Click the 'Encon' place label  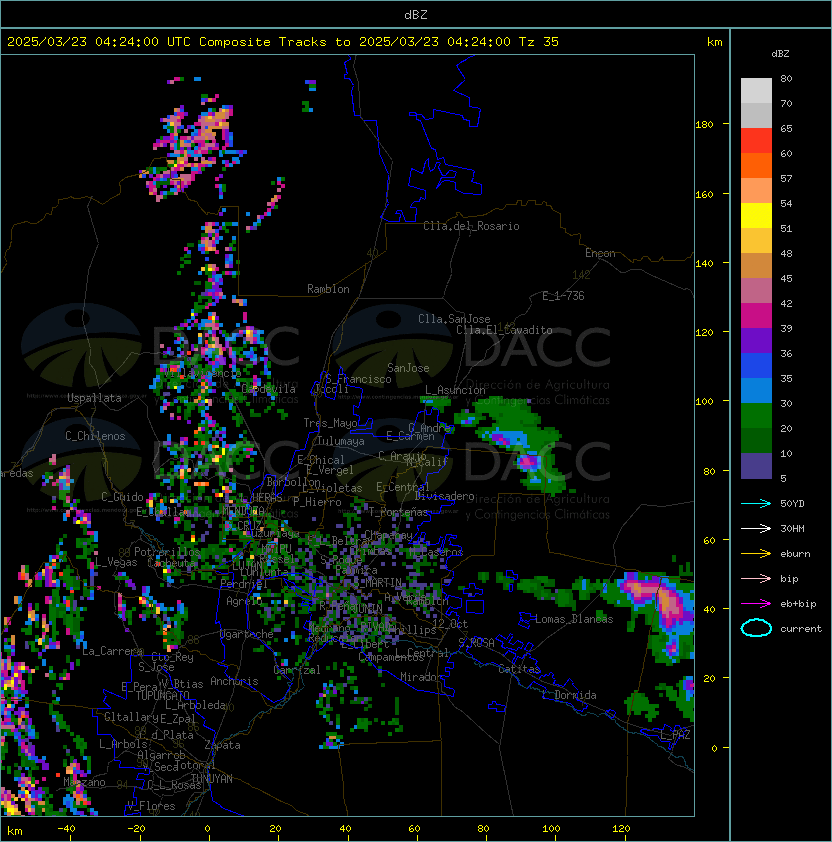pyautogui.click(x=600, y=253)
